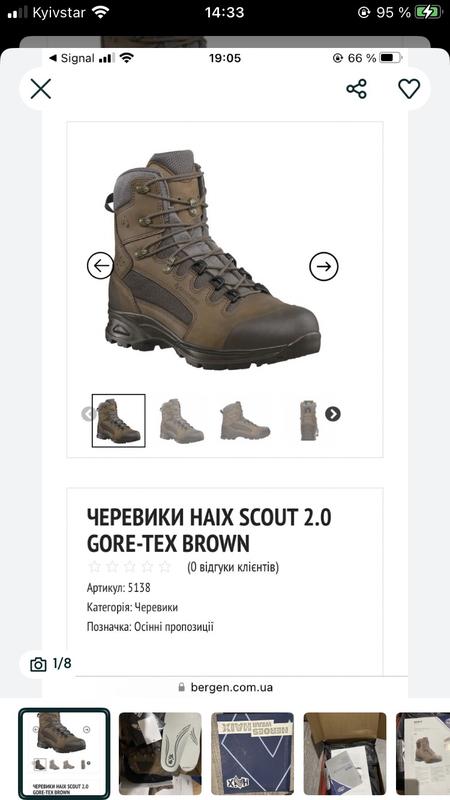Show next boot image with right arrow
450x800 pixels.
pyautogui.click(x=324, y=266)
